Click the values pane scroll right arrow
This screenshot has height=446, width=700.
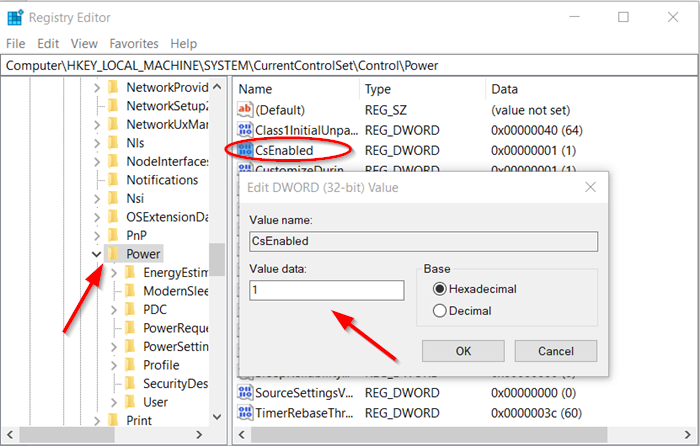pos(688,434)
